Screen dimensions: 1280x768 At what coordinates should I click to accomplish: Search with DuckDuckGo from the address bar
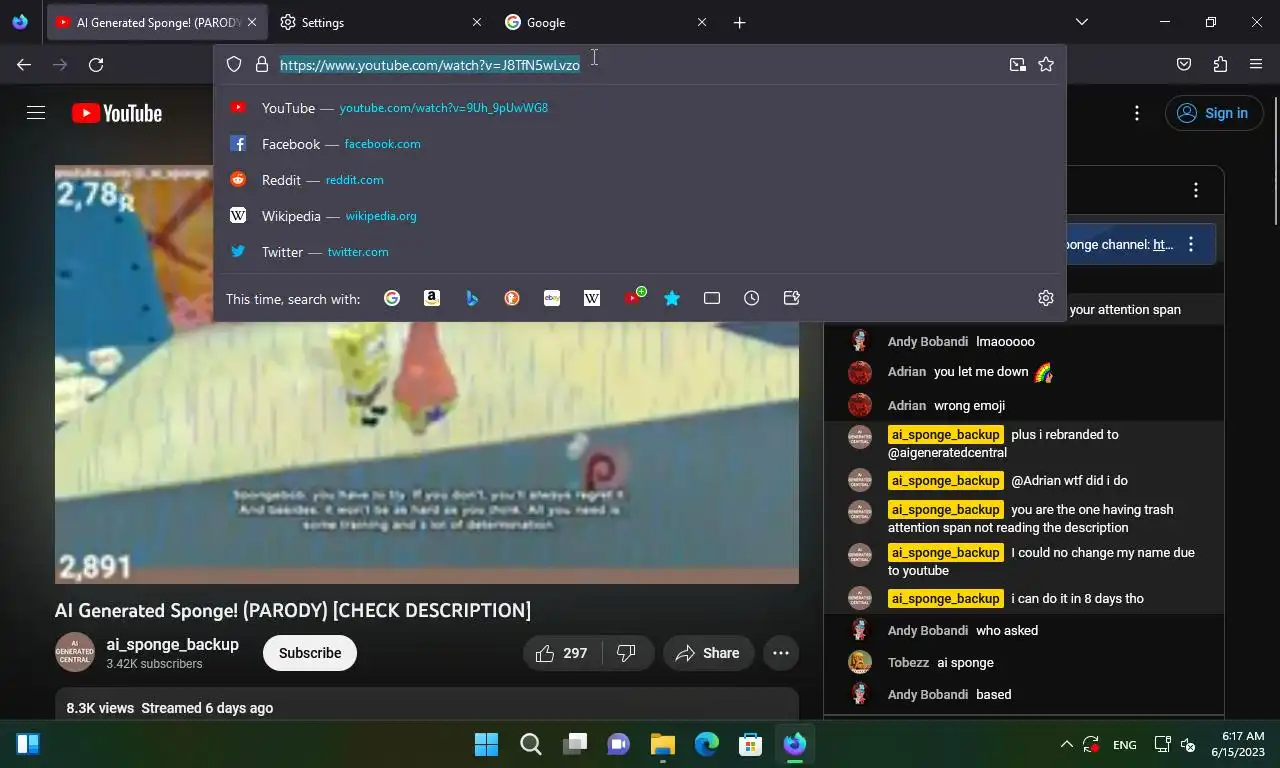click(x=512, y=298)
